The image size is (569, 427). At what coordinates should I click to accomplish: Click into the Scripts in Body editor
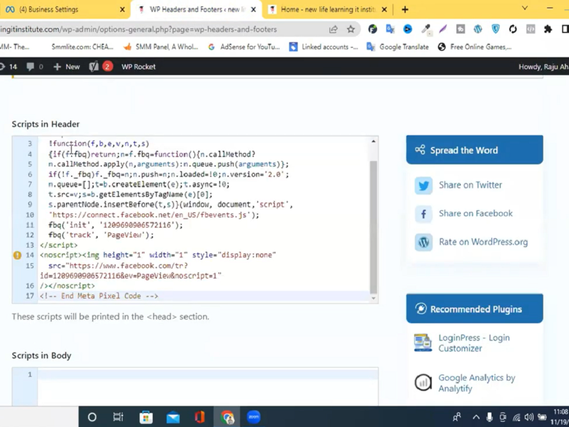208,387
